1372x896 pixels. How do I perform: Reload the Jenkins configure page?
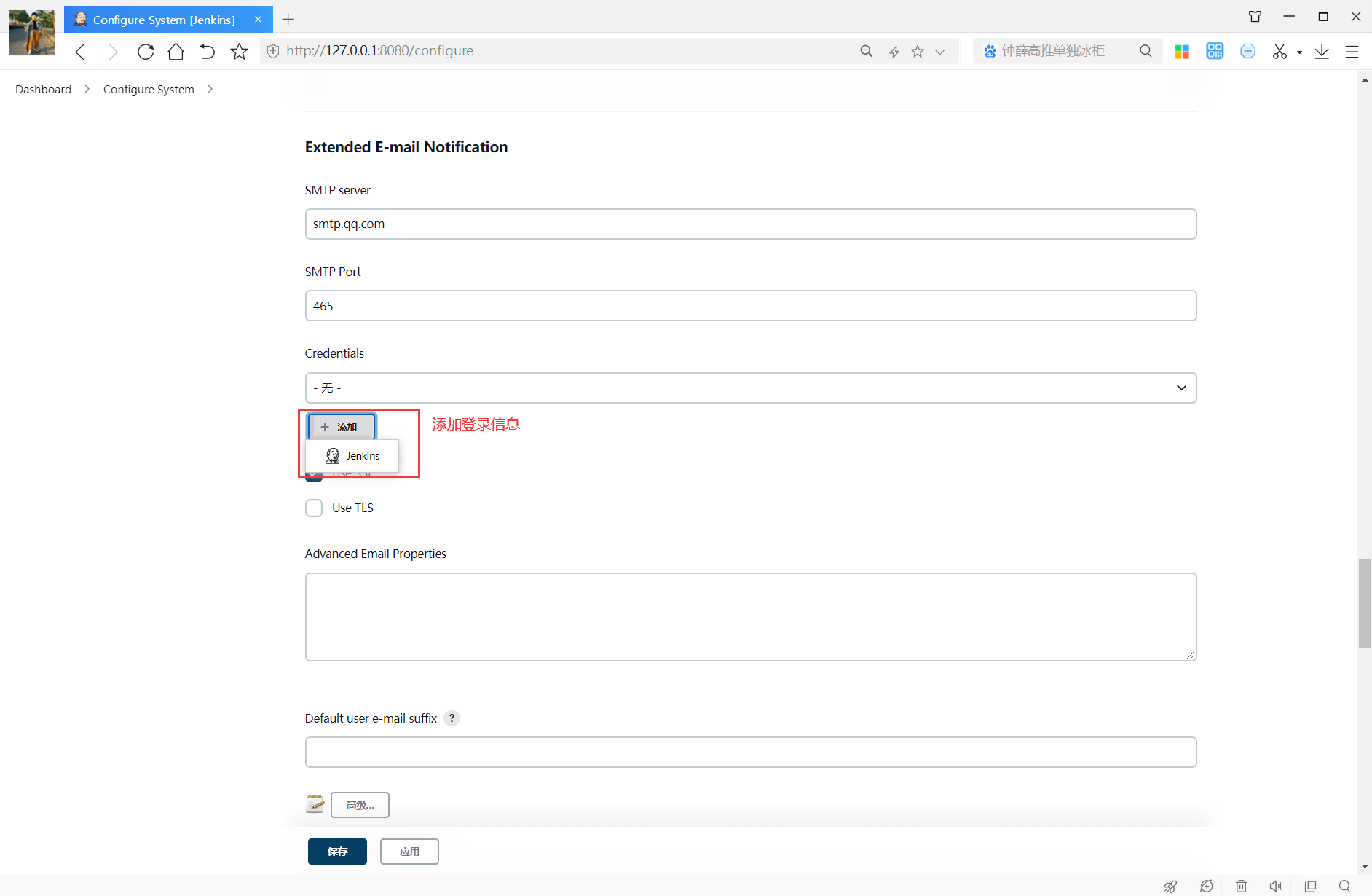click(146, 51)
